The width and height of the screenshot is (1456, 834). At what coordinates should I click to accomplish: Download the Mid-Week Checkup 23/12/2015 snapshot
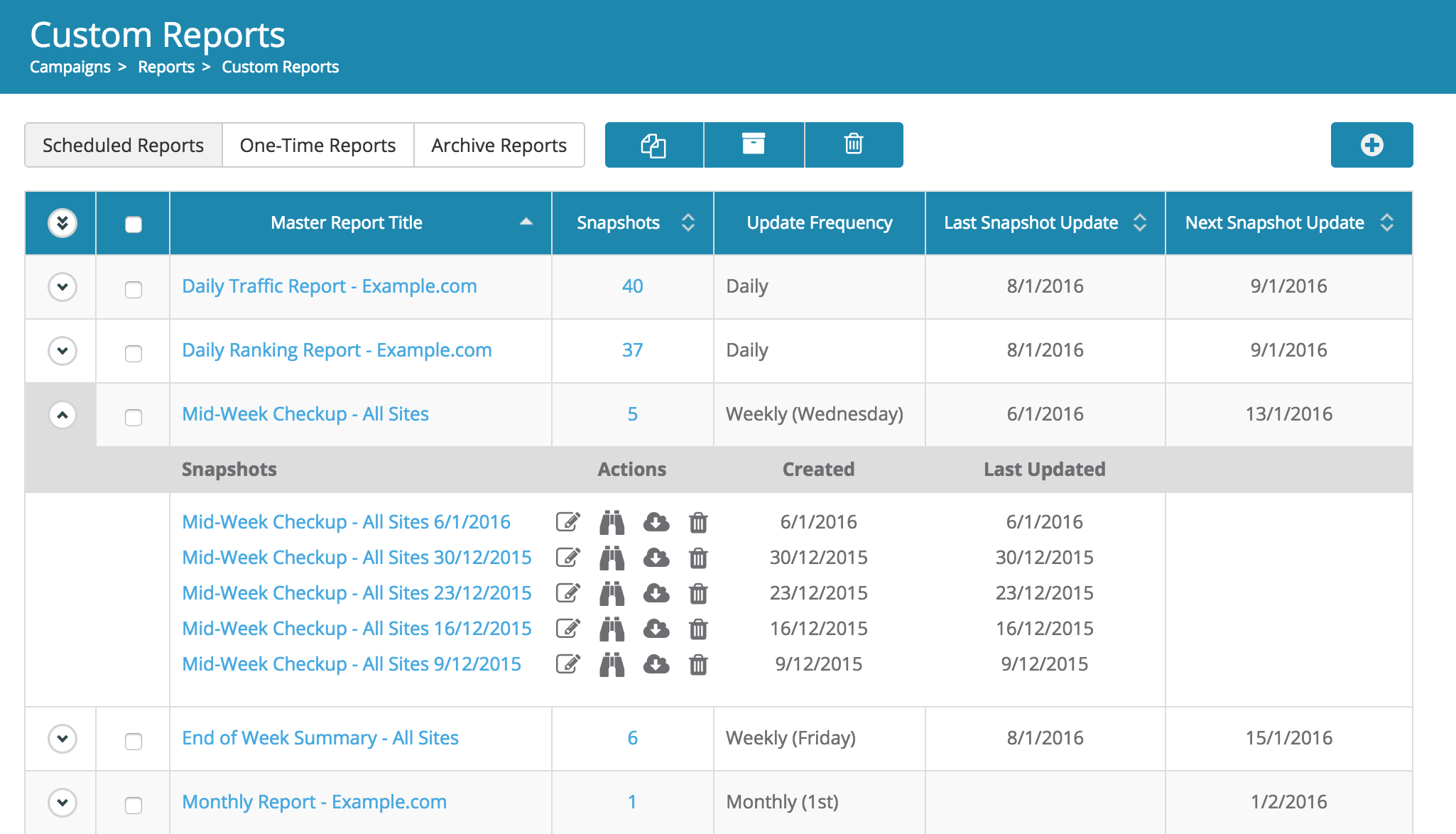(656, 593)
